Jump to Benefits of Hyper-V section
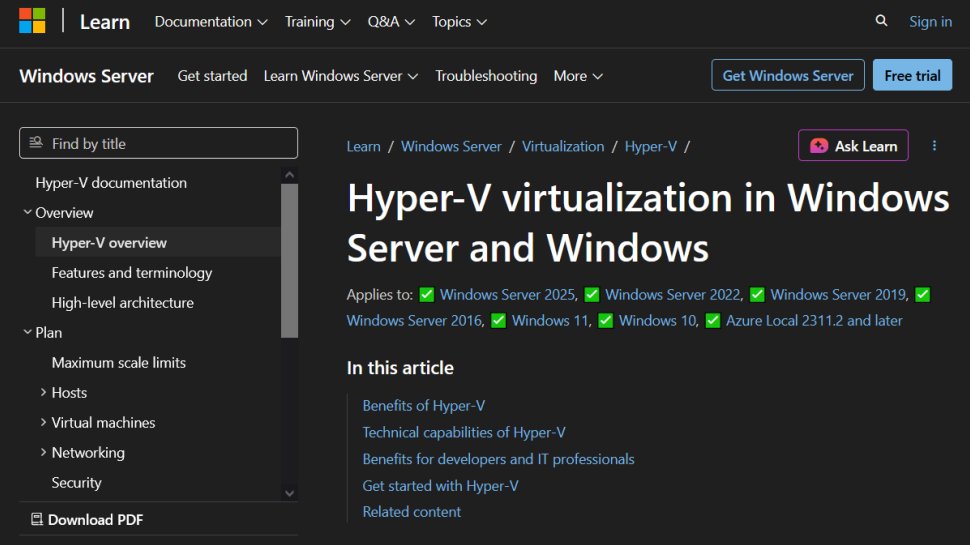The image size is (970, 545). click(x=424, y=406)
